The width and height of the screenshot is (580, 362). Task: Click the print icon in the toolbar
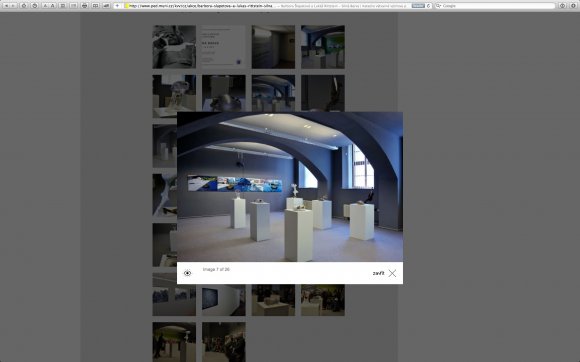[84, 6]
